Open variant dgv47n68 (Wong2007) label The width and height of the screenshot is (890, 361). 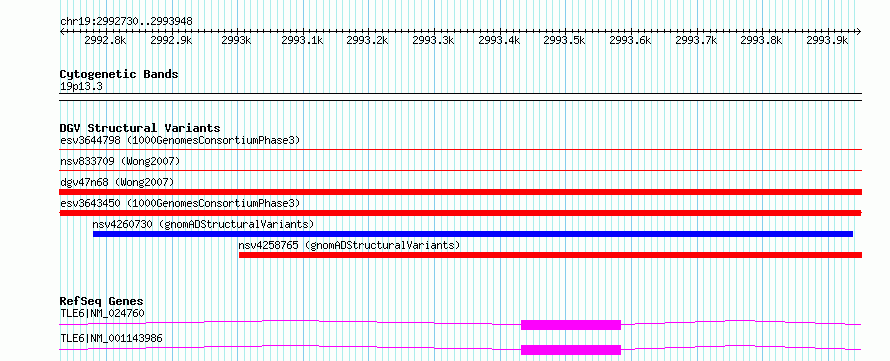(117, 182)
